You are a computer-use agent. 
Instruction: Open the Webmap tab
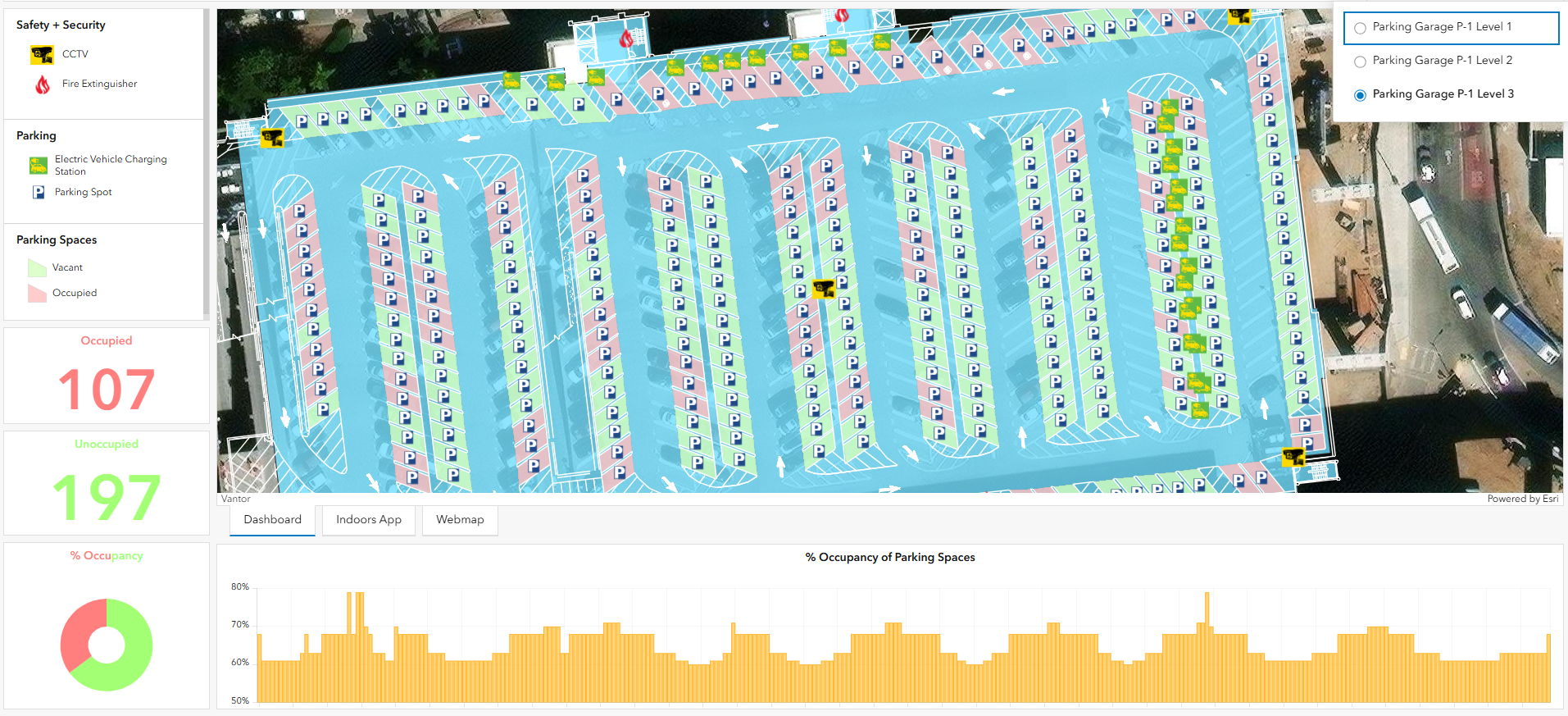460,520
